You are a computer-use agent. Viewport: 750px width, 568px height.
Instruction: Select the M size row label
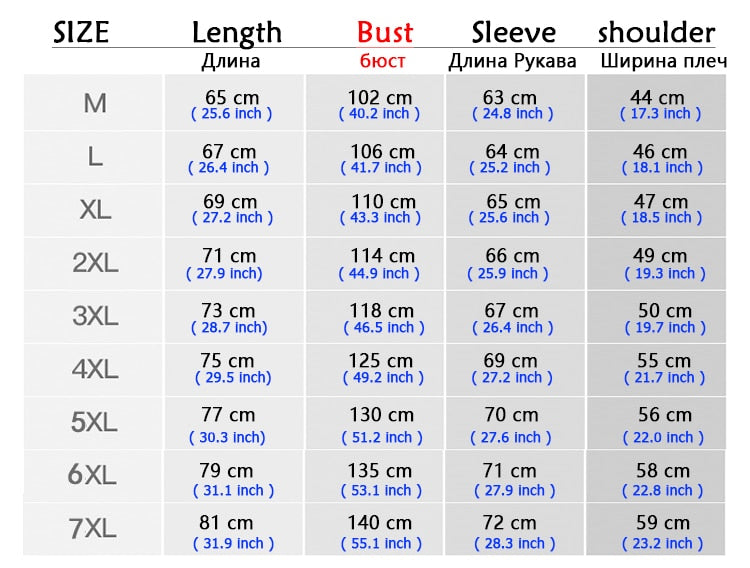click(95, 103)
